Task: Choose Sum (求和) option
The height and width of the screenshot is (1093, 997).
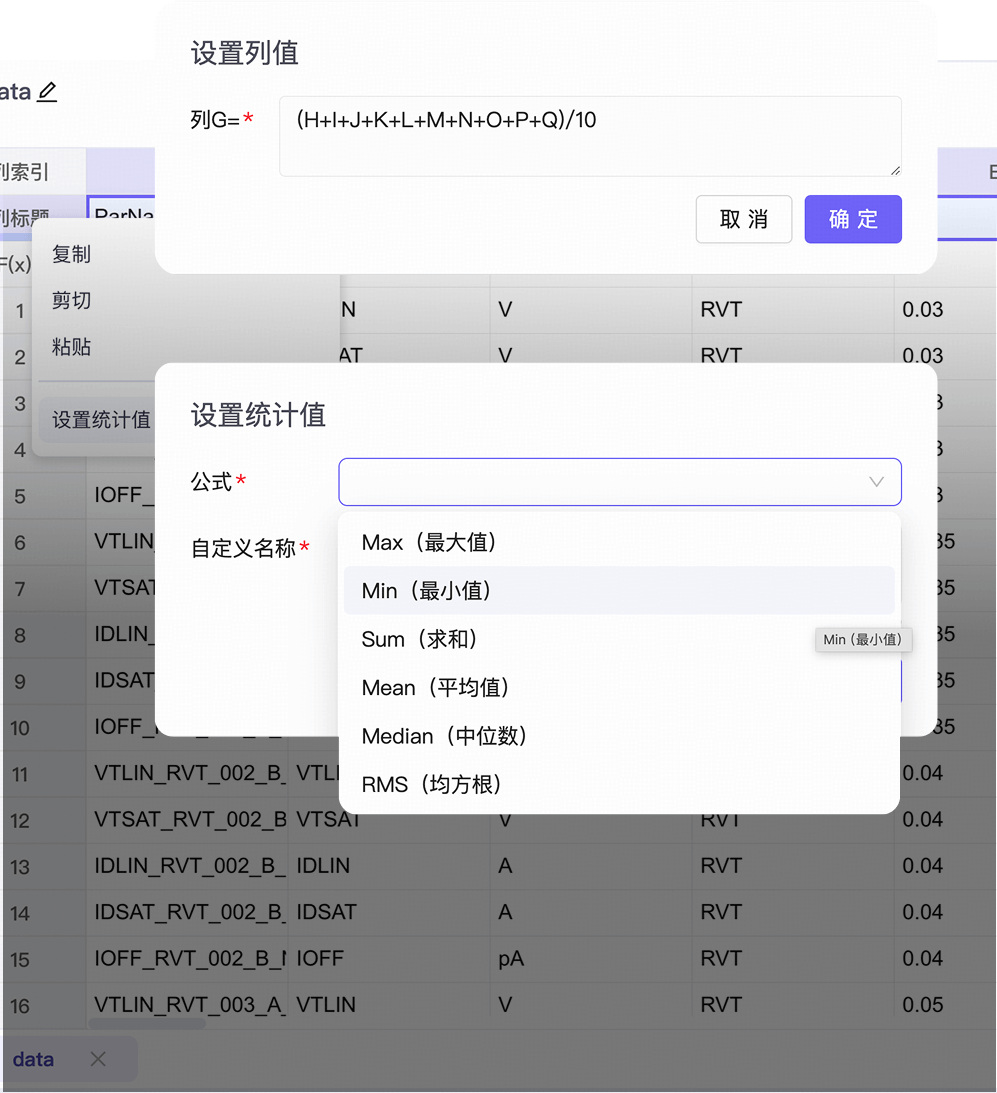Action: 619,639
